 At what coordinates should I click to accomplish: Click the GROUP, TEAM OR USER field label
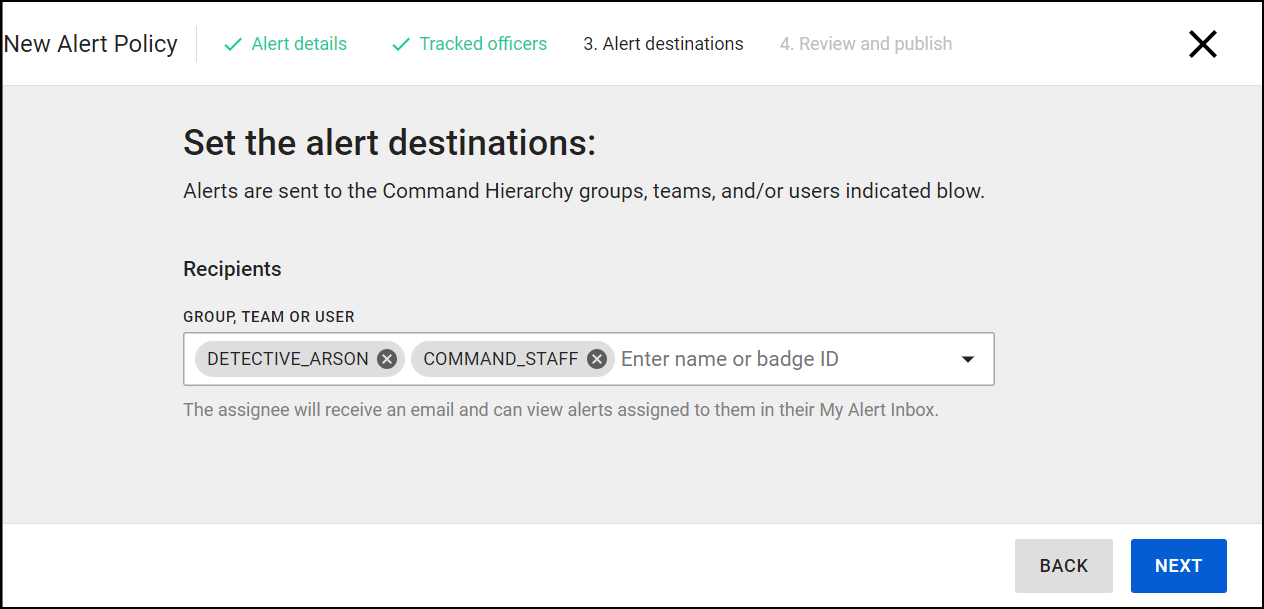click(x=269, y=317)
